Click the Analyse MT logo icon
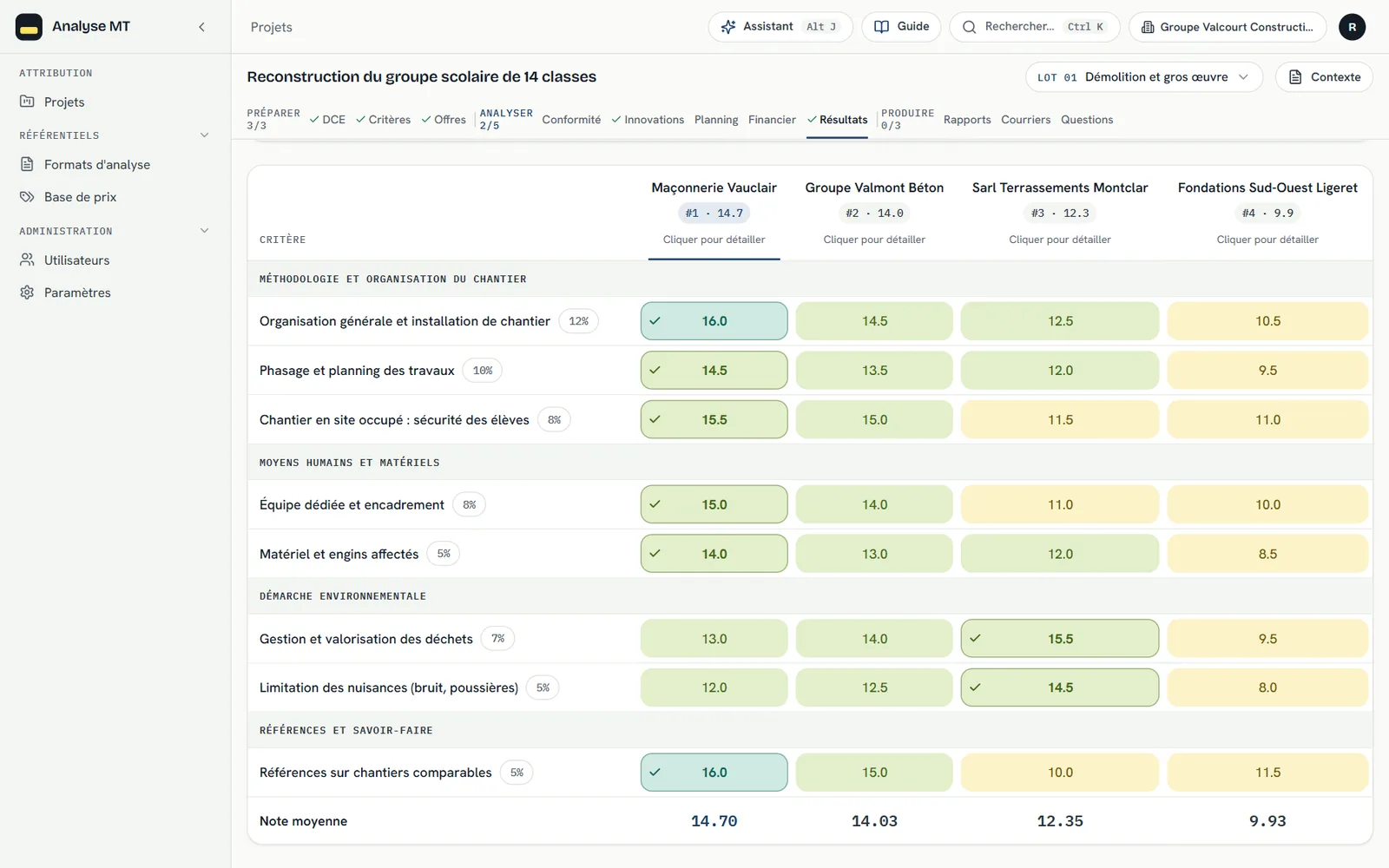 29,27
